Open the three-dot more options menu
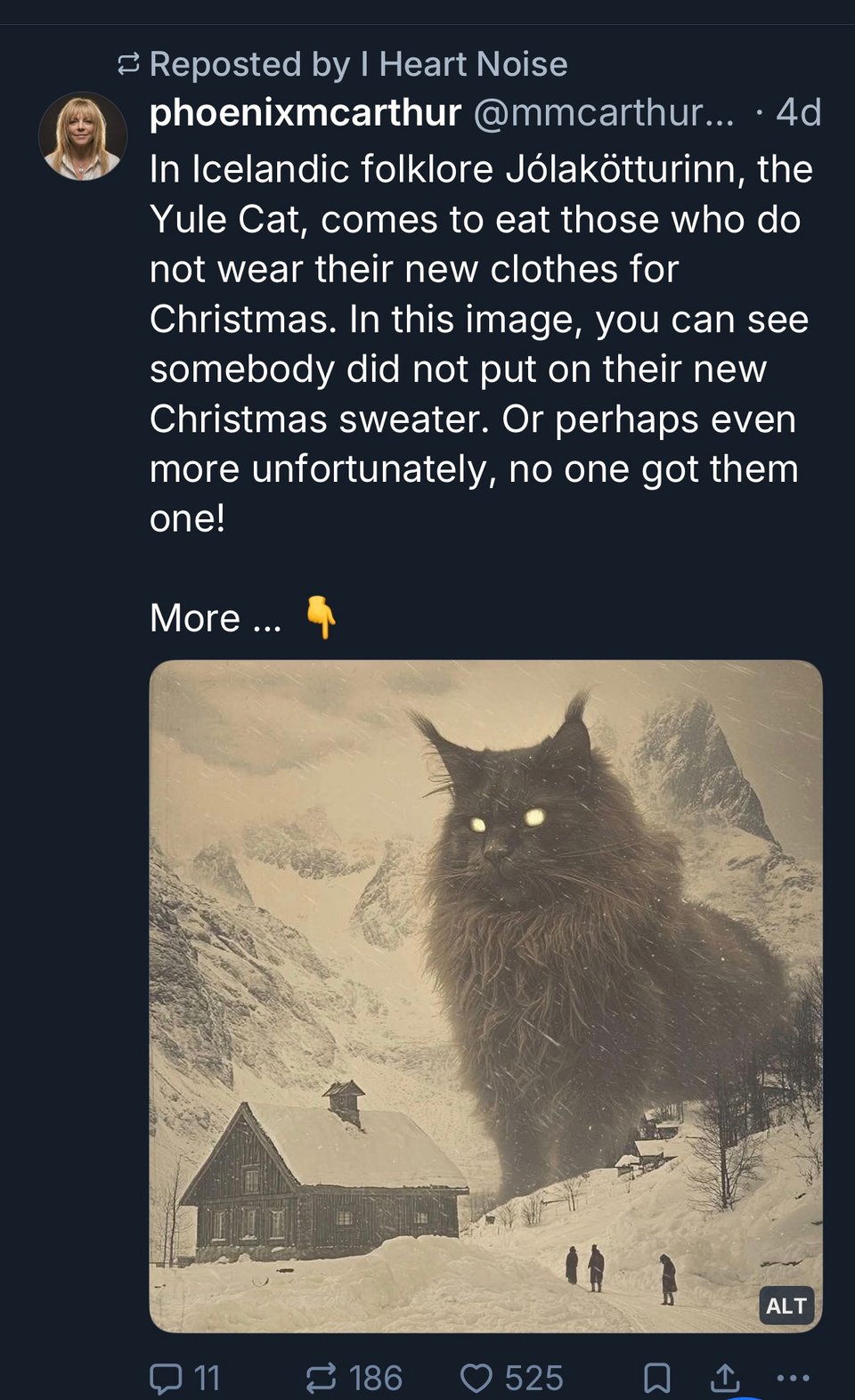This screenshot has width=855, height=1400. (x=793, y=1378)
